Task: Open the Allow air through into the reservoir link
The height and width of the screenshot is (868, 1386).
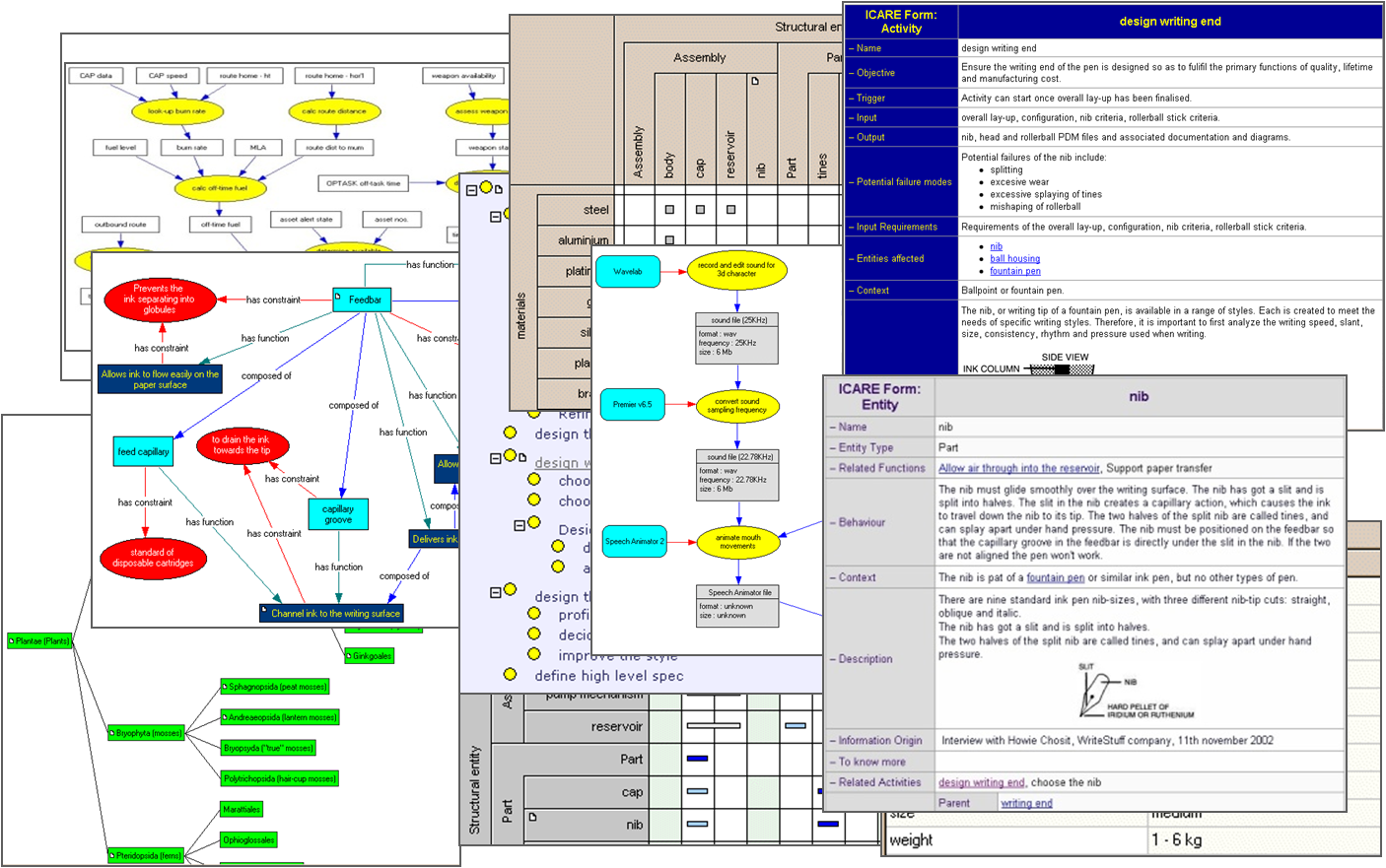Action: pos(1019,468)
